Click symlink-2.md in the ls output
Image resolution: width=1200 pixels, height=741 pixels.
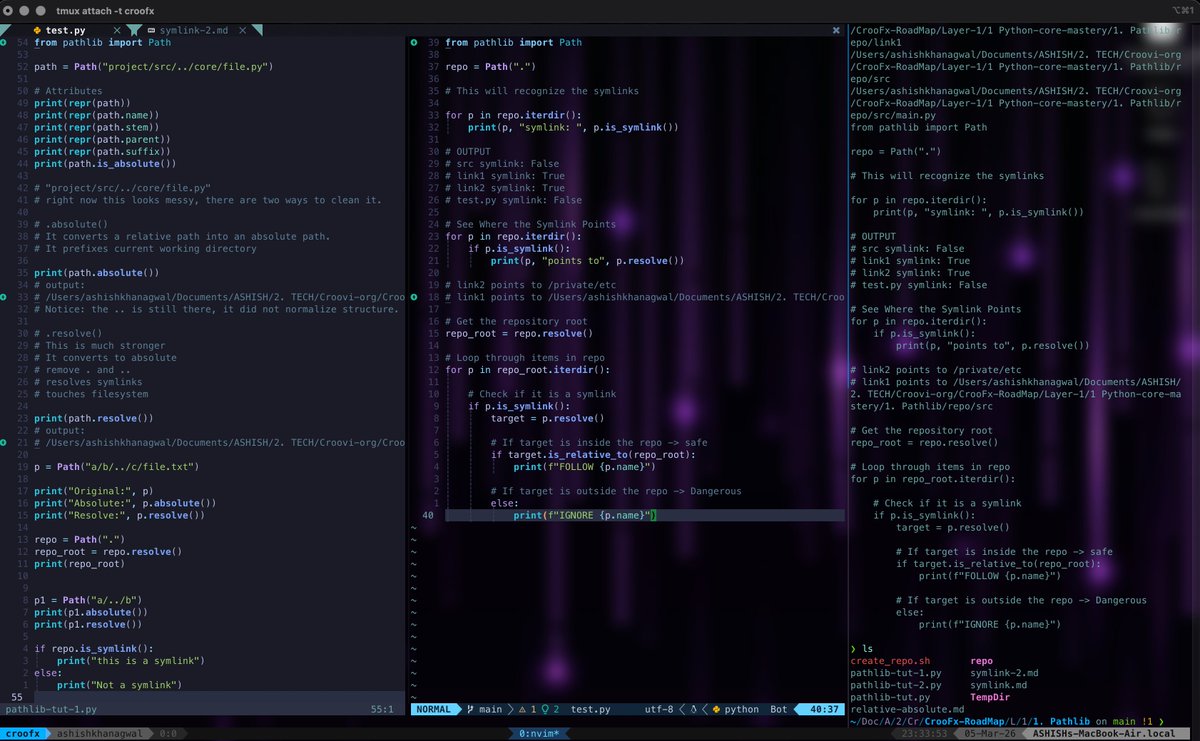(1005, 673)
